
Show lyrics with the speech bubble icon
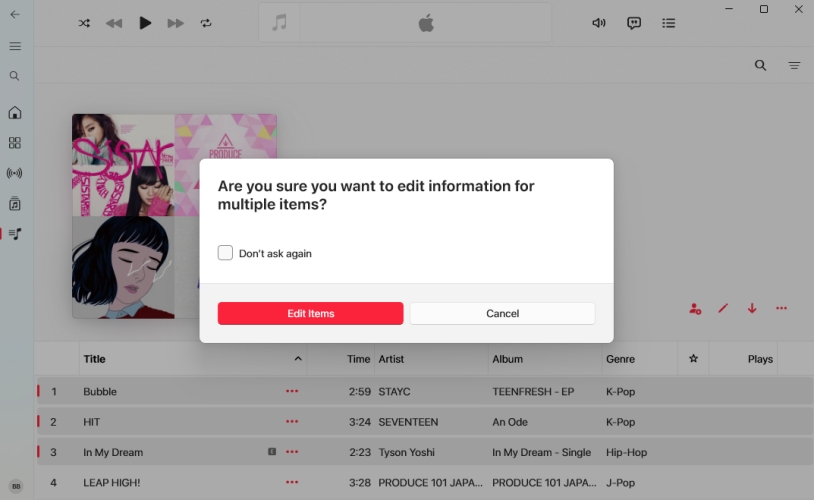[x=634, y=23]
